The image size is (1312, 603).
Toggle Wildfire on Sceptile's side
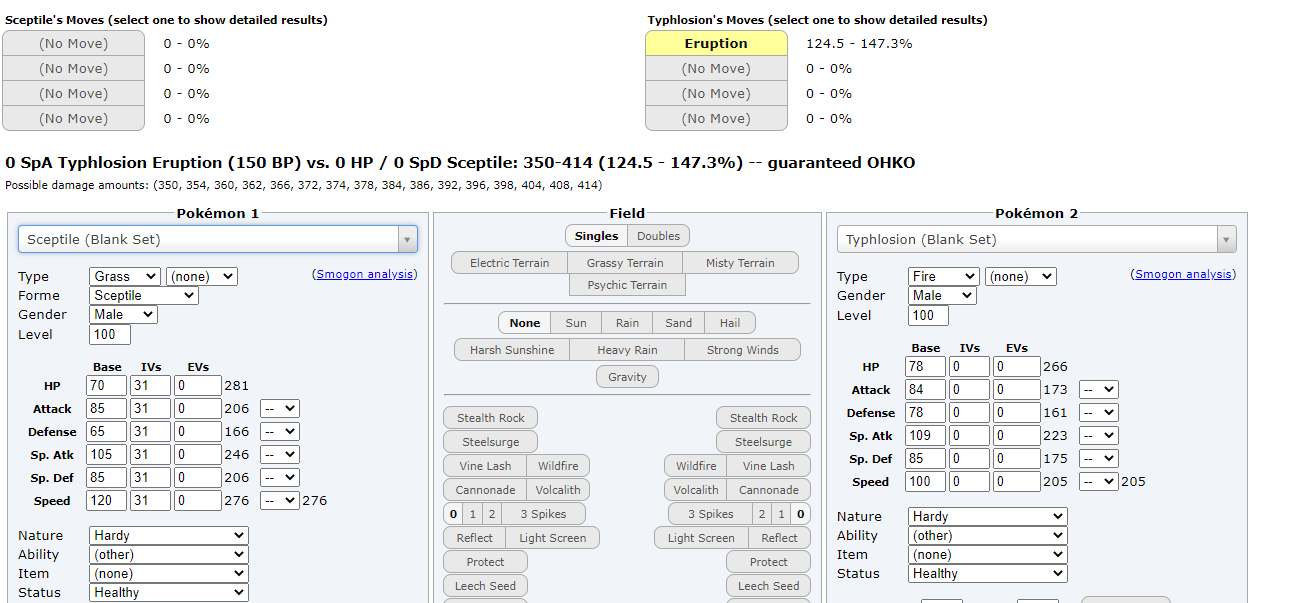pos(558,466)
